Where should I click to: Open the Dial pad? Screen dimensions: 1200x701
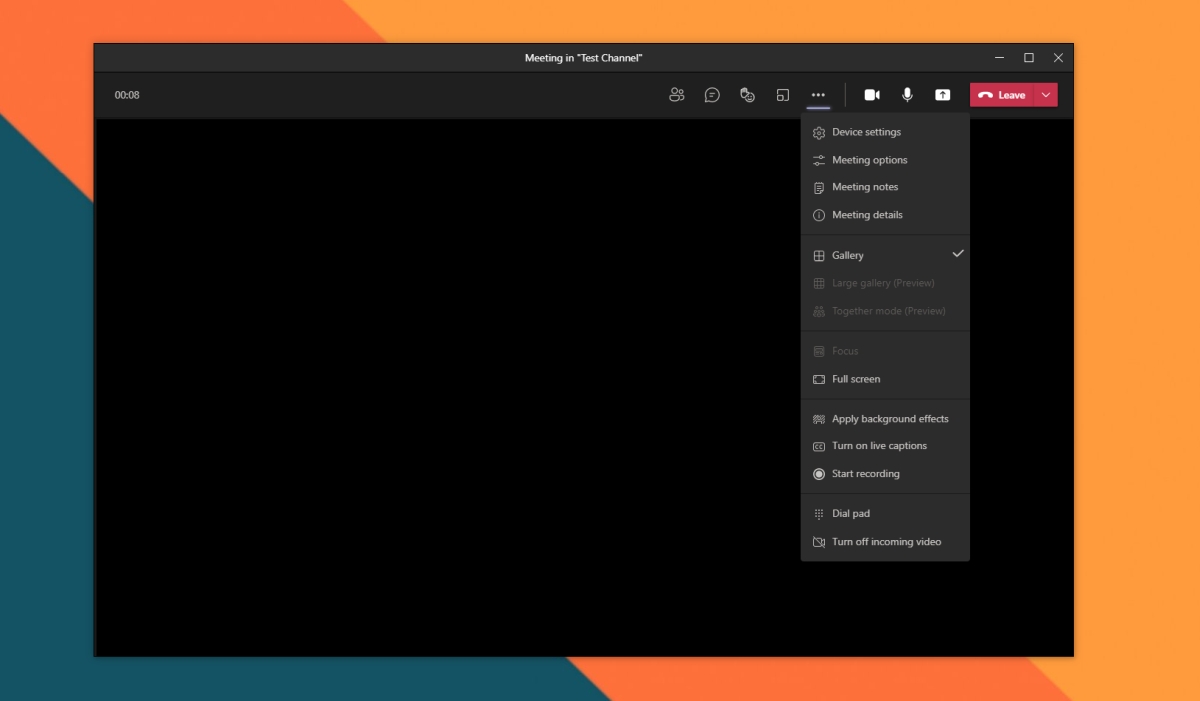(x=885, y=513)
